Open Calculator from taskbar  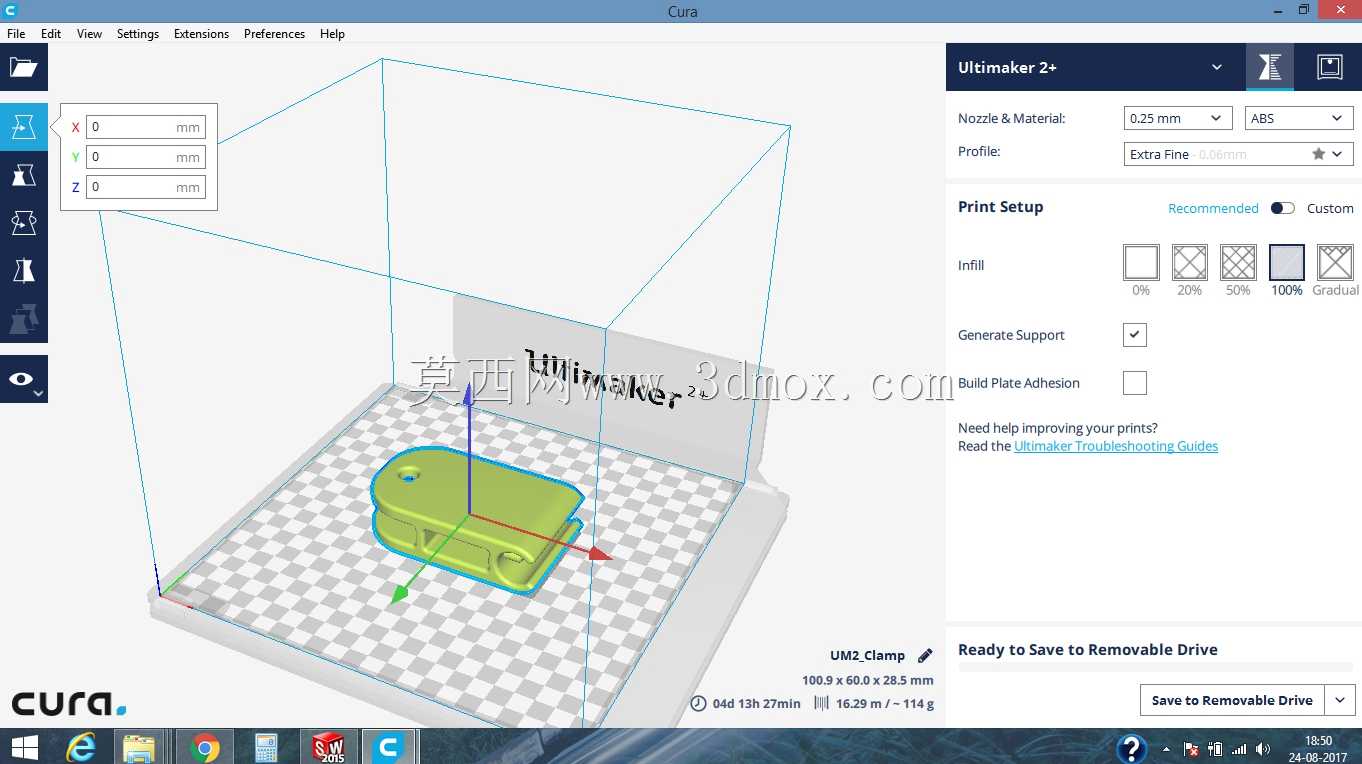point(266,747)
